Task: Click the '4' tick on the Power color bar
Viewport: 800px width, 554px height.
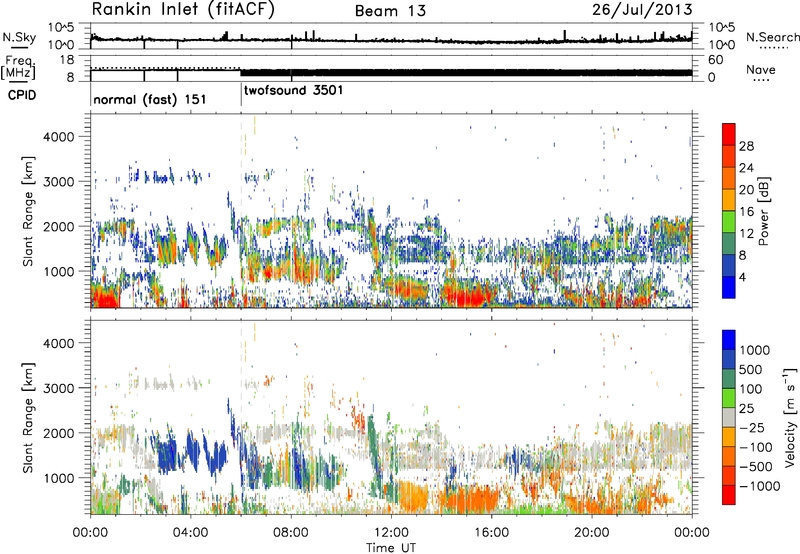Action: (742, 278)
